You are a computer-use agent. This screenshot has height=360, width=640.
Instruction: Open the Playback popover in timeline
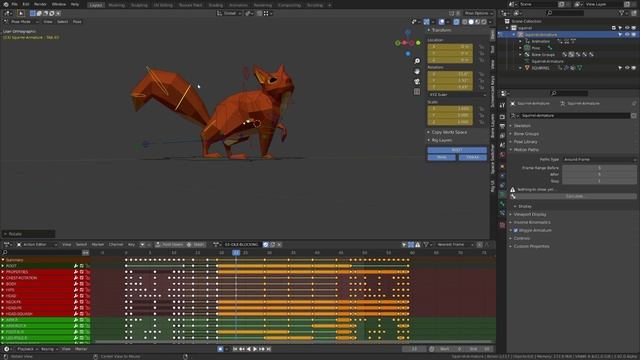pos(27,349)
